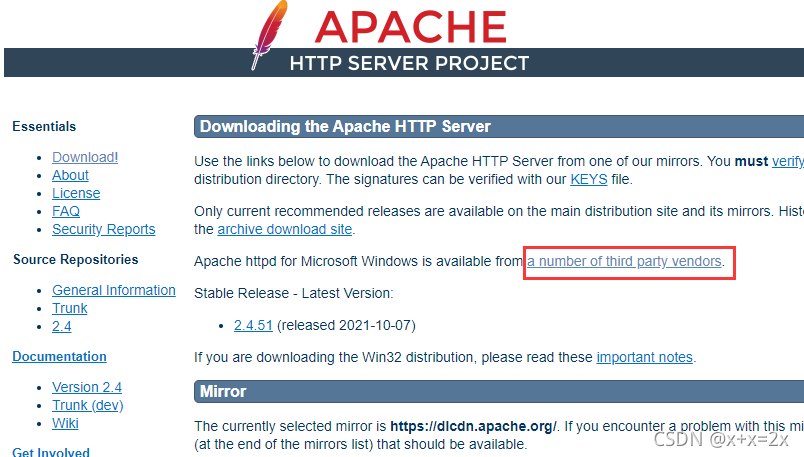Open the important notes link
This screenshot has height=457, width=804.
(x=645, y=357)
